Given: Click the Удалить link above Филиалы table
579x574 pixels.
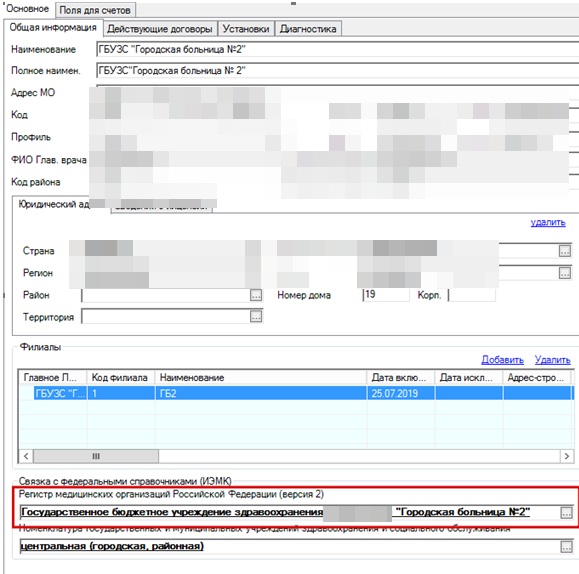Looking at the screenshot, I should [x=552, y=359].
